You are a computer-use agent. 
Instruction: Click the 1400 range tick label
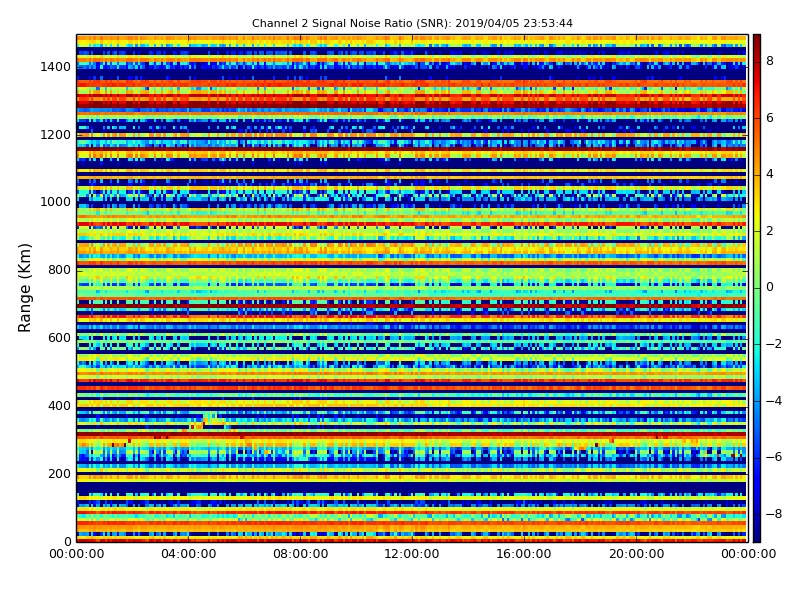(x=56, y=67)
